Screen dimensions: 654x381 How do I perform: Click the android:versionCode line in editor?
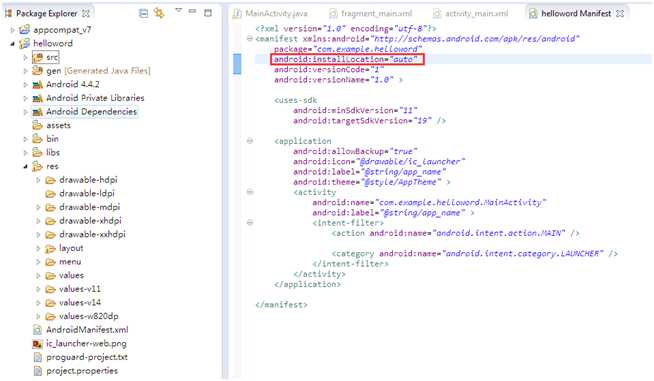tap(329, 70)
